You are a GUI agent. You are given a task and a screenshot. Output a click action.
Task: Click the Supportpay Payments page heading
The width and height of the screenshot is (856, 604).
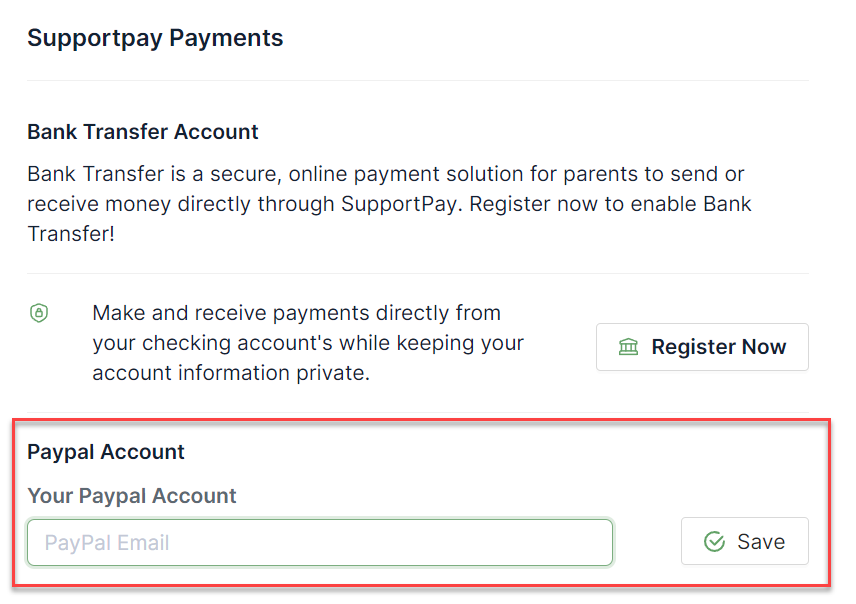tap(156, 38)
